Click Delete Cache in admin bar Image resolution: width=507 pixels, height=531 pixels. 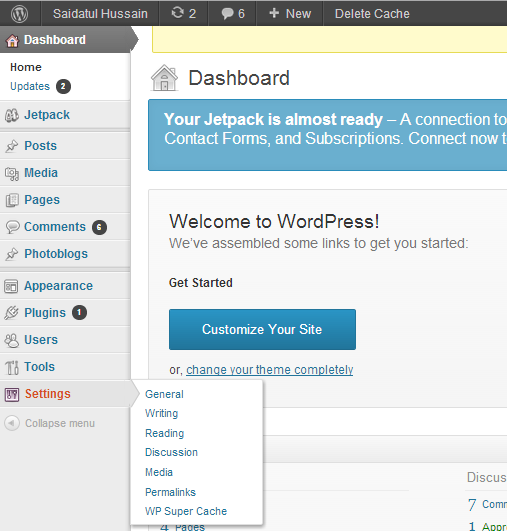click(372, 14)
